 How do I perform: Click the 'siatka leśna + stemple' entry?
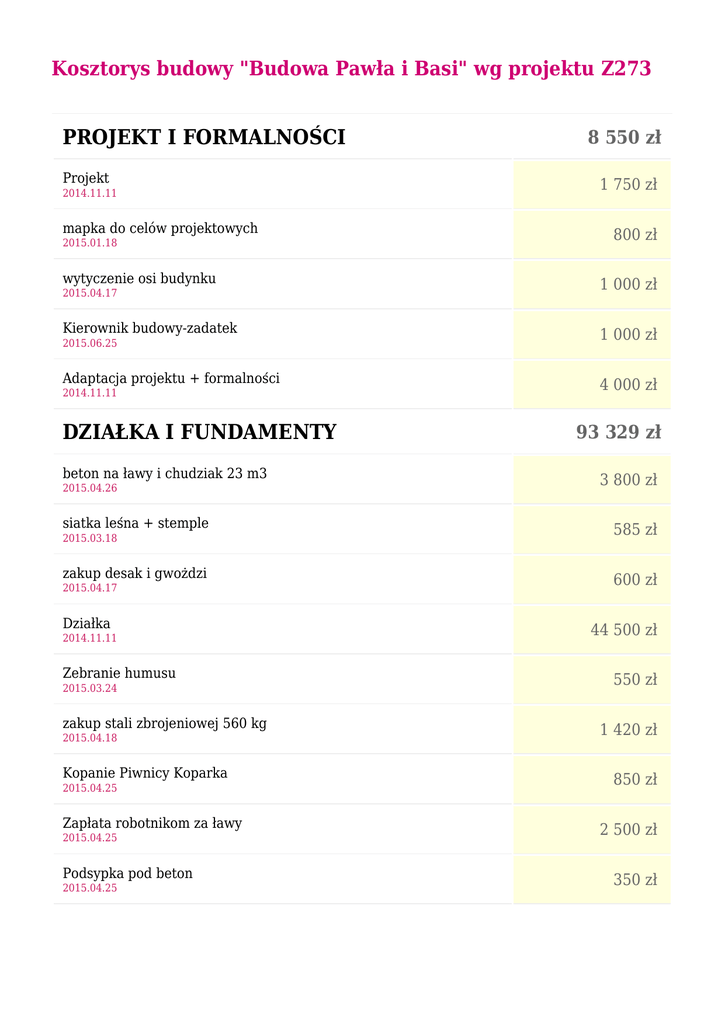point(136,523)
